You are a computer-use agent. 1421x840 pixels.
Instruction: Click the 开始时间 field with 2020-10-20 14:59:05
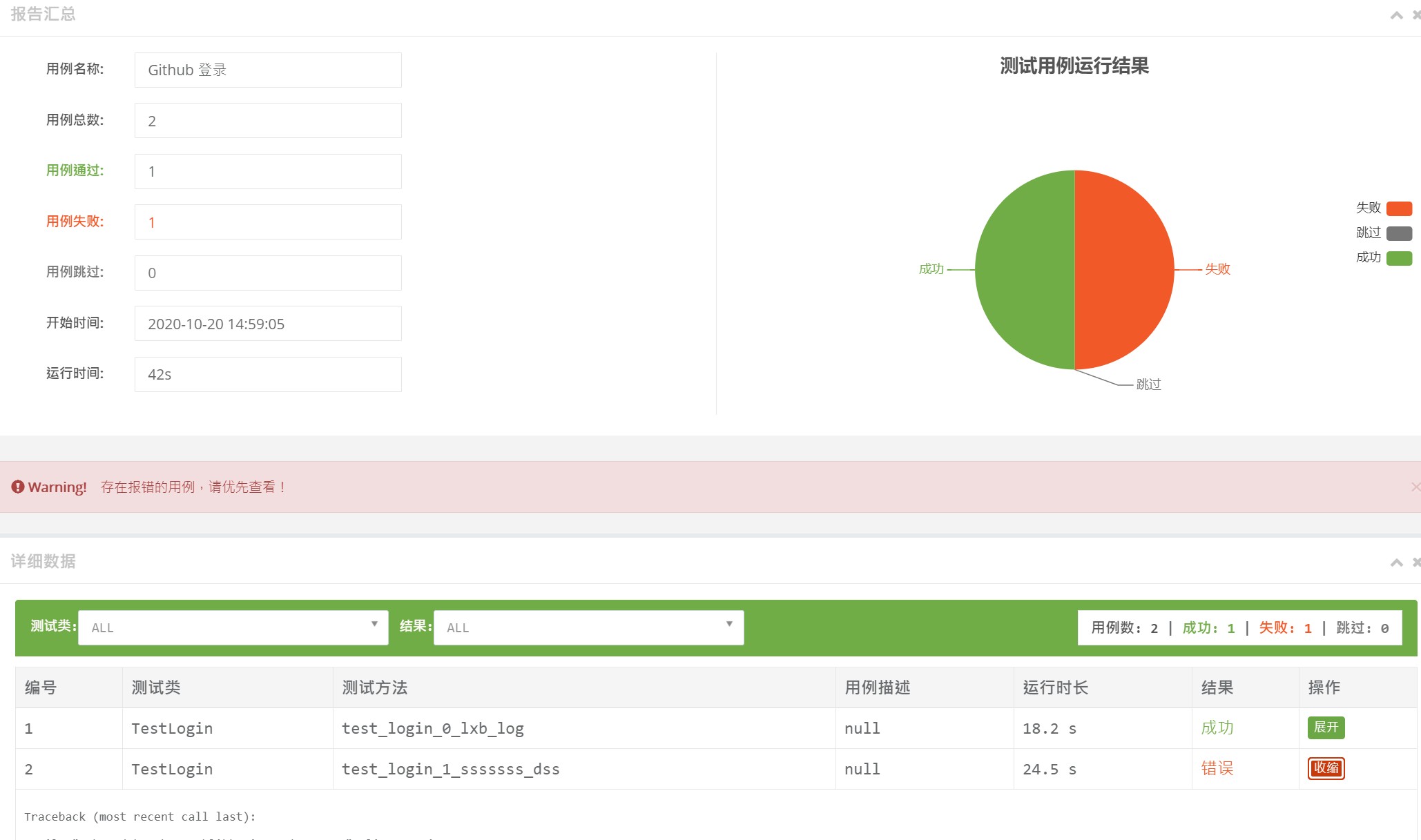click(268, 324)
